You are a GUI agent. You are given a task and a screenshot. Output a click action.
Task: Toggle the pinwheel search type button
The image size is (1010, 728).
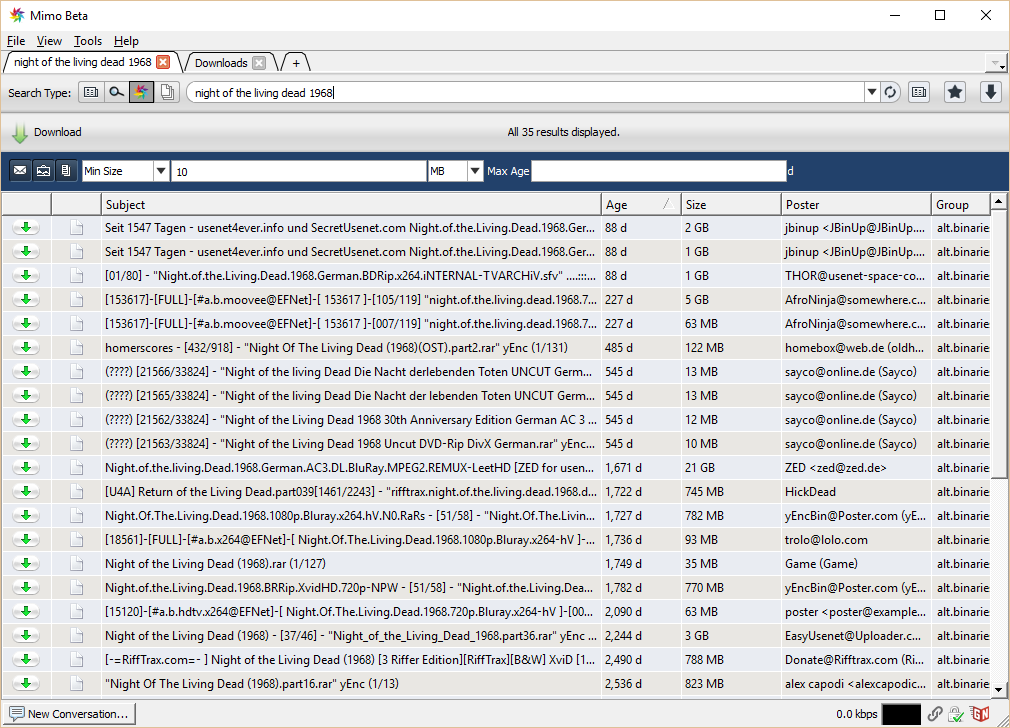(141, 92)
